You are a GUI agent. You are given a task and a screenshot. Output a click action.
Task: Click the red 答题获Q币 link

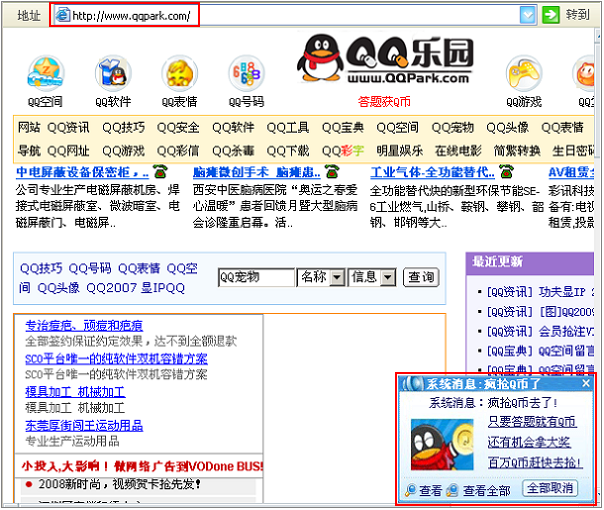(x=384, y=102)
